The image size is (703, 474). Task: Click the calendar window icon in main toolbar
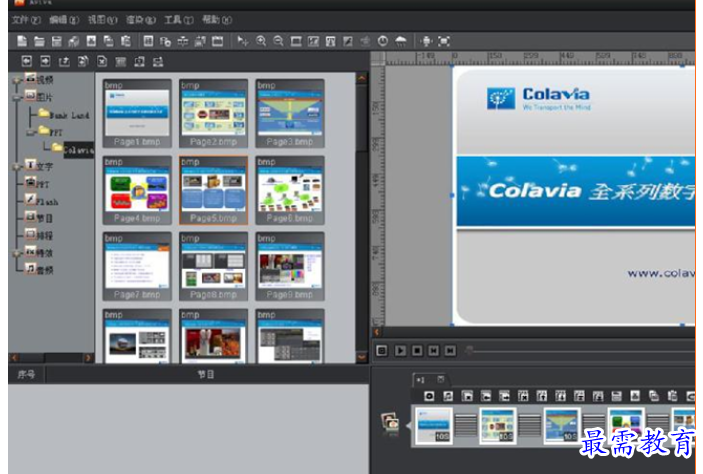pyautogui.click(x=217, y=41)
